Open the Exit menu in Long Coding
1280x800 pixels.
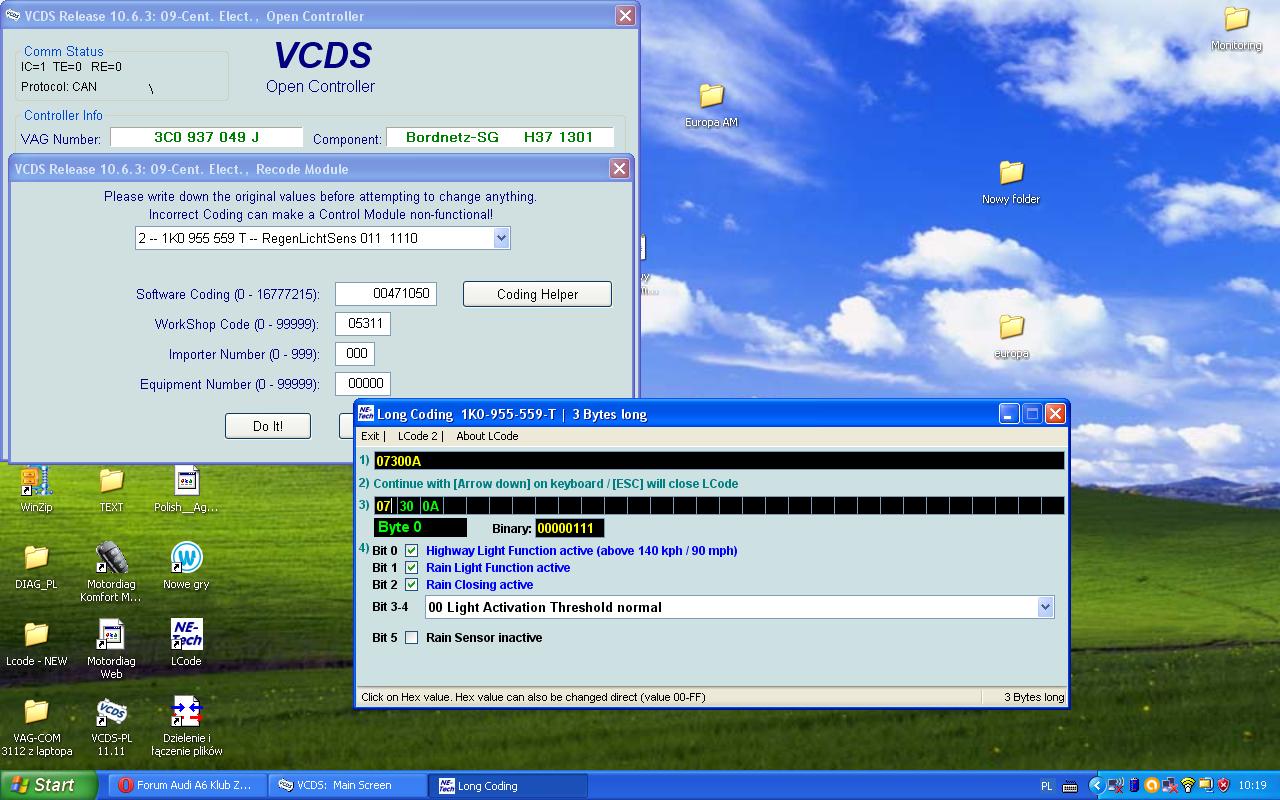[x=372, y=436]
